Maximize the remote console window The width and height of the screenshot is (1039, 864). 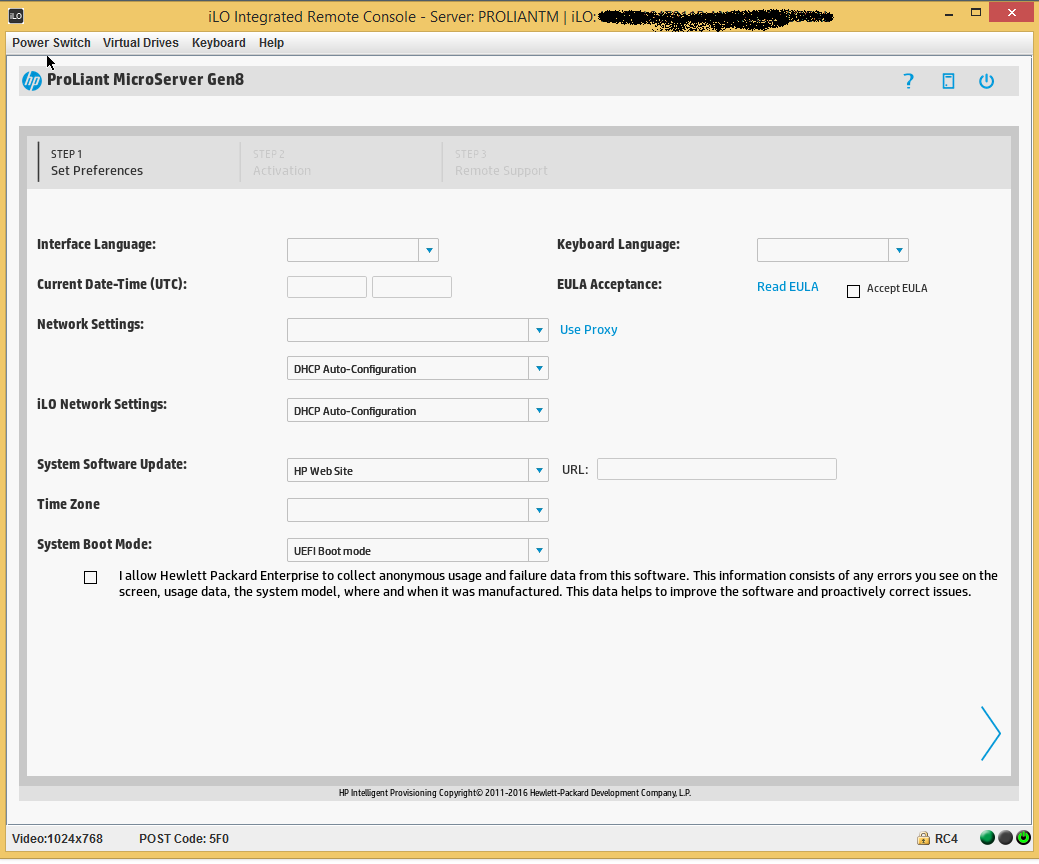tap(975, 13)
